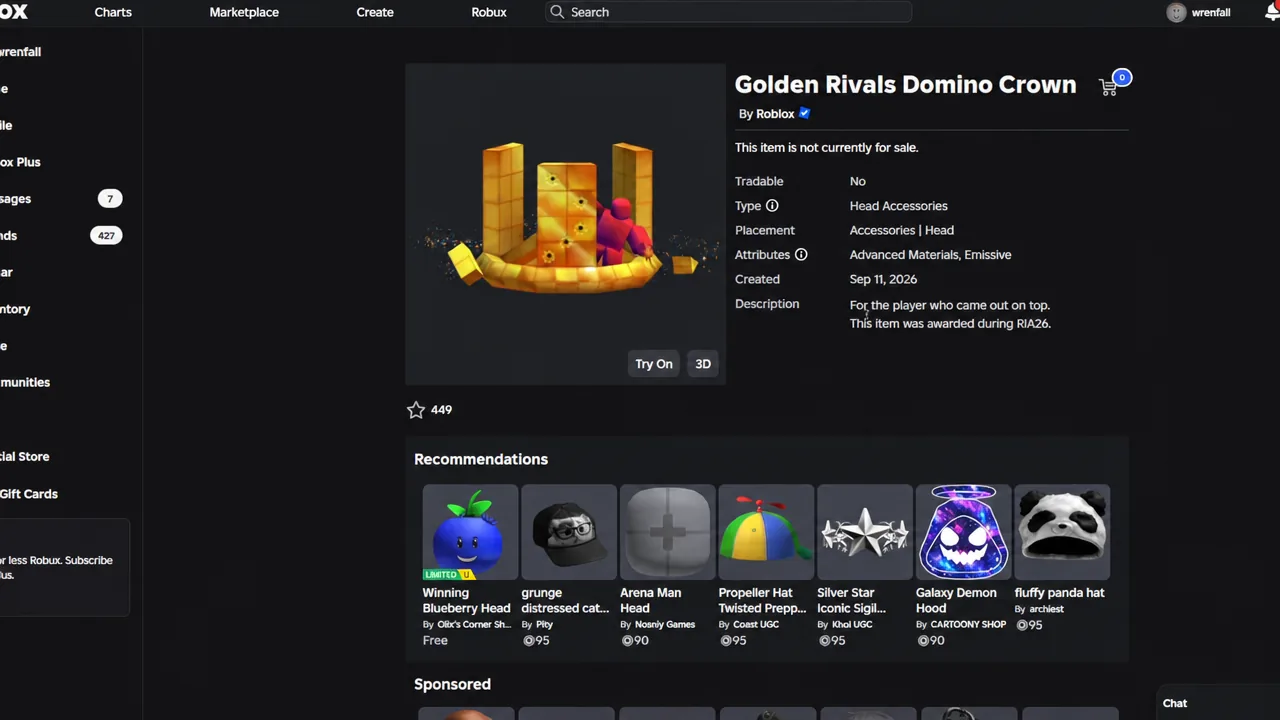Open the Roblox Plus sidebar item
This screenshot has height=720, width=1280.
(20, 162)
